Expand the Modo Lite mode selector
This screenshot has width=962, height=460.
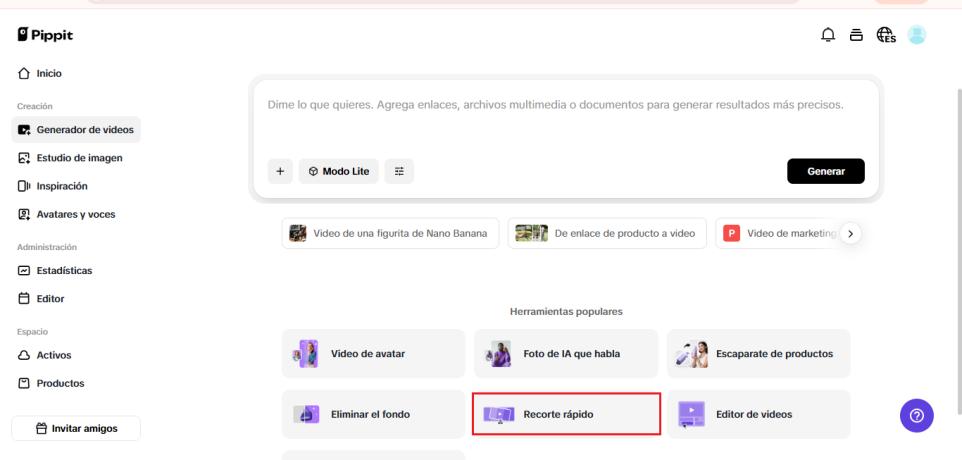pos(338,171)
